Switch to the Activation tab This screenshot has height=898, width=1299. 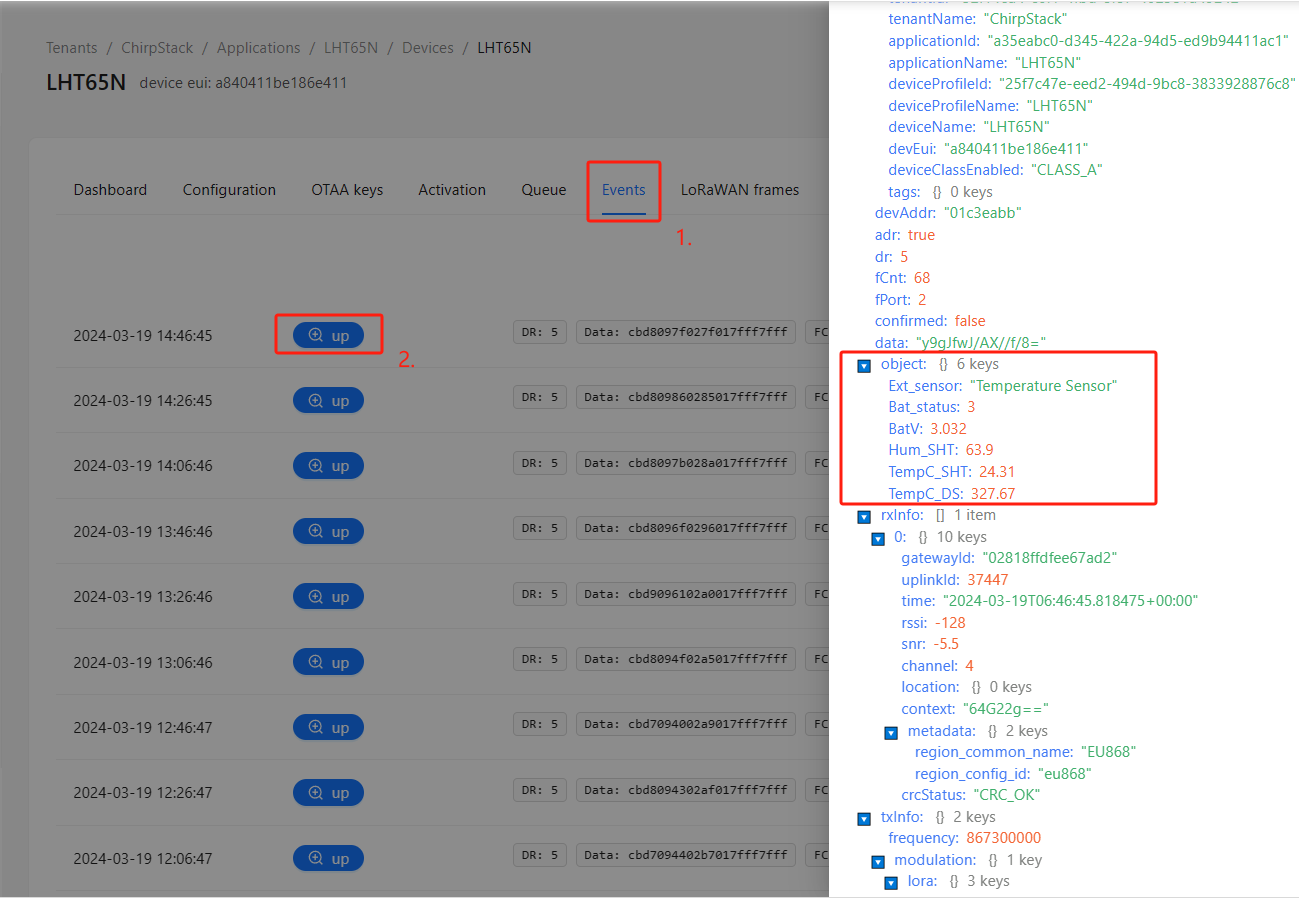coord(452,190)
